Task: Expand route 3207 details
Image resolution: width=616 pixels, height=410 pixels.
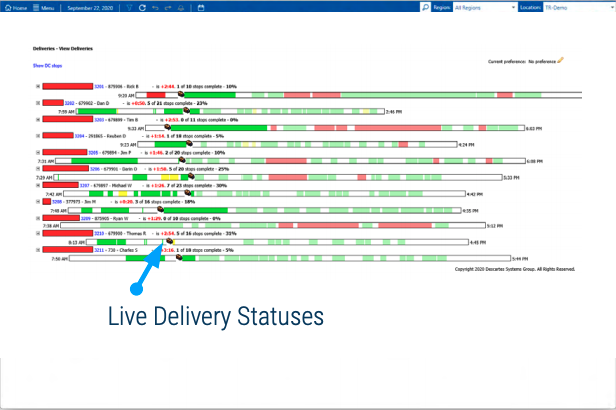Action: click(x=38, y=185)
